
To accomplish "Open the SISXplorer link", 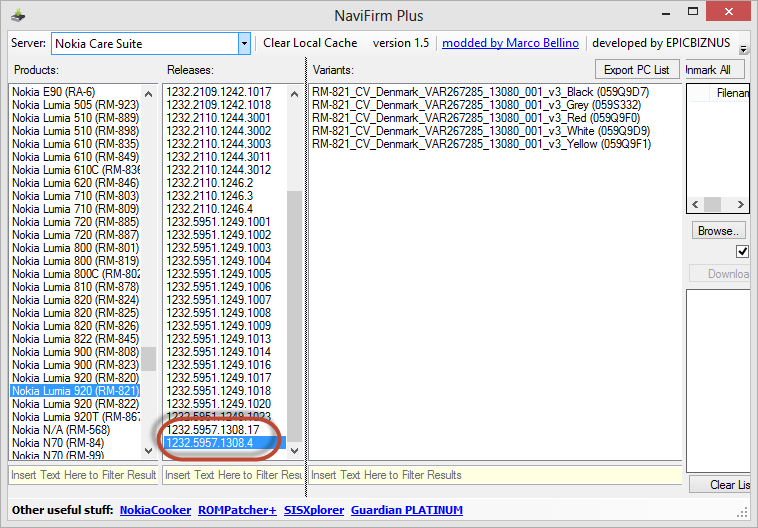I will click(x=314, y=510).
